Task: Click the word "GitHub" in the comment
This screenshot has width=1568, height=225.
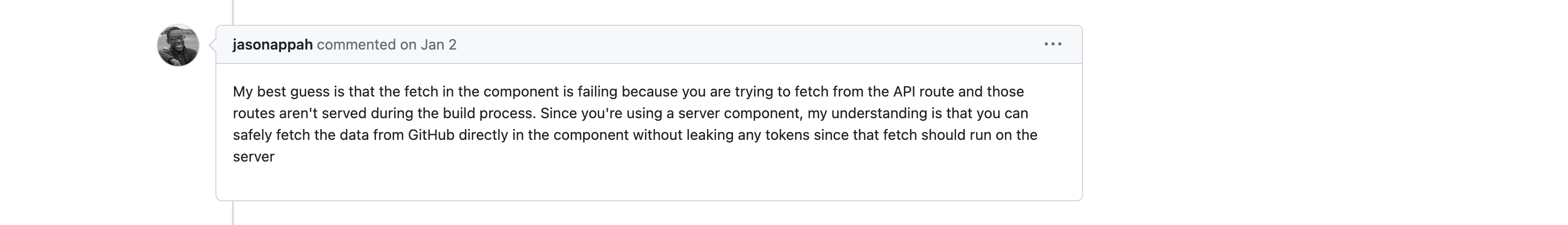Action: (431, 135)
